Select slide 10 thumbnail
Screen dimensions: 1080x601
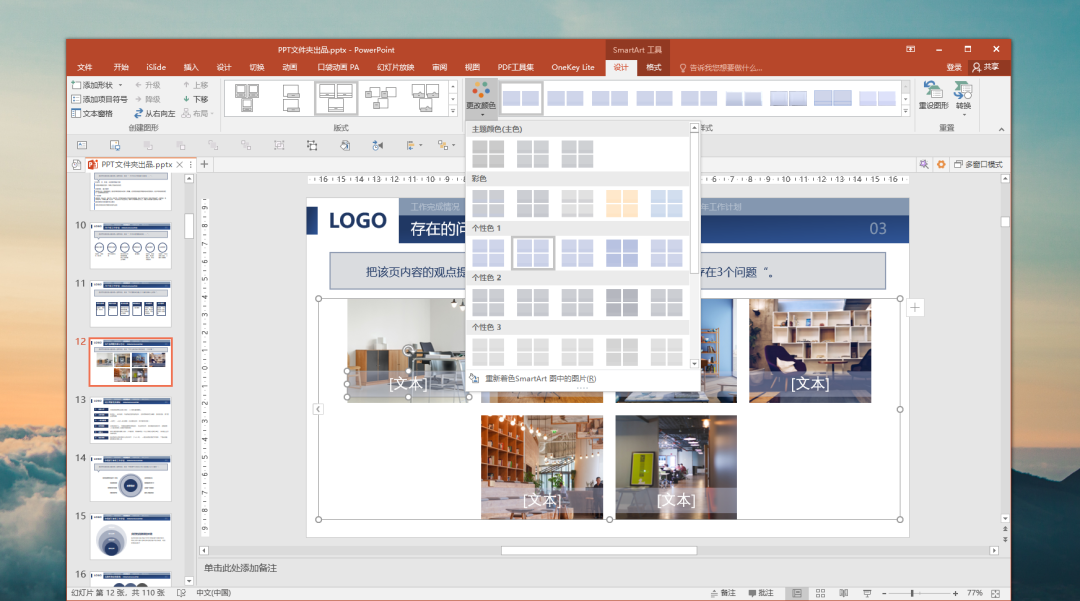130,245
